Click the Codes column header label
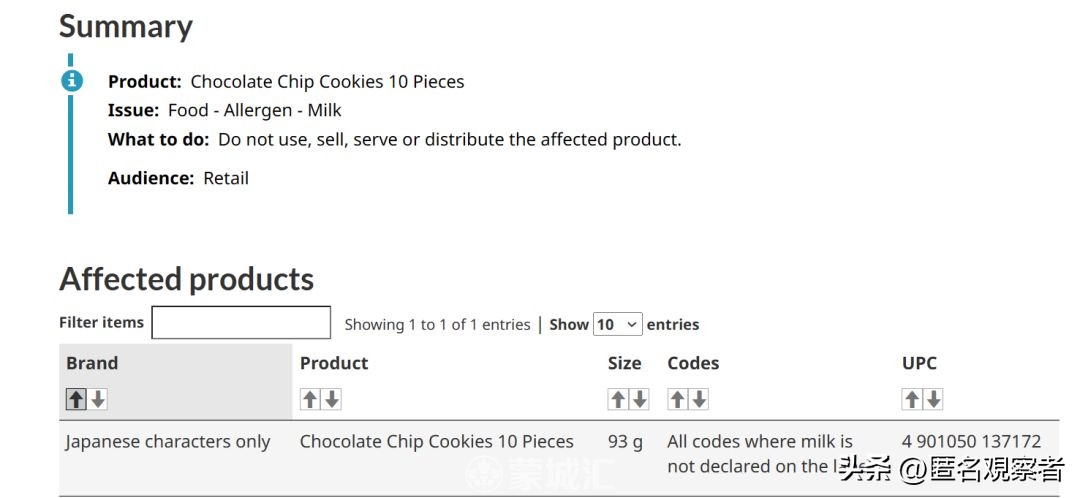This screenshot has width=1080, height=498. point(693,363)
